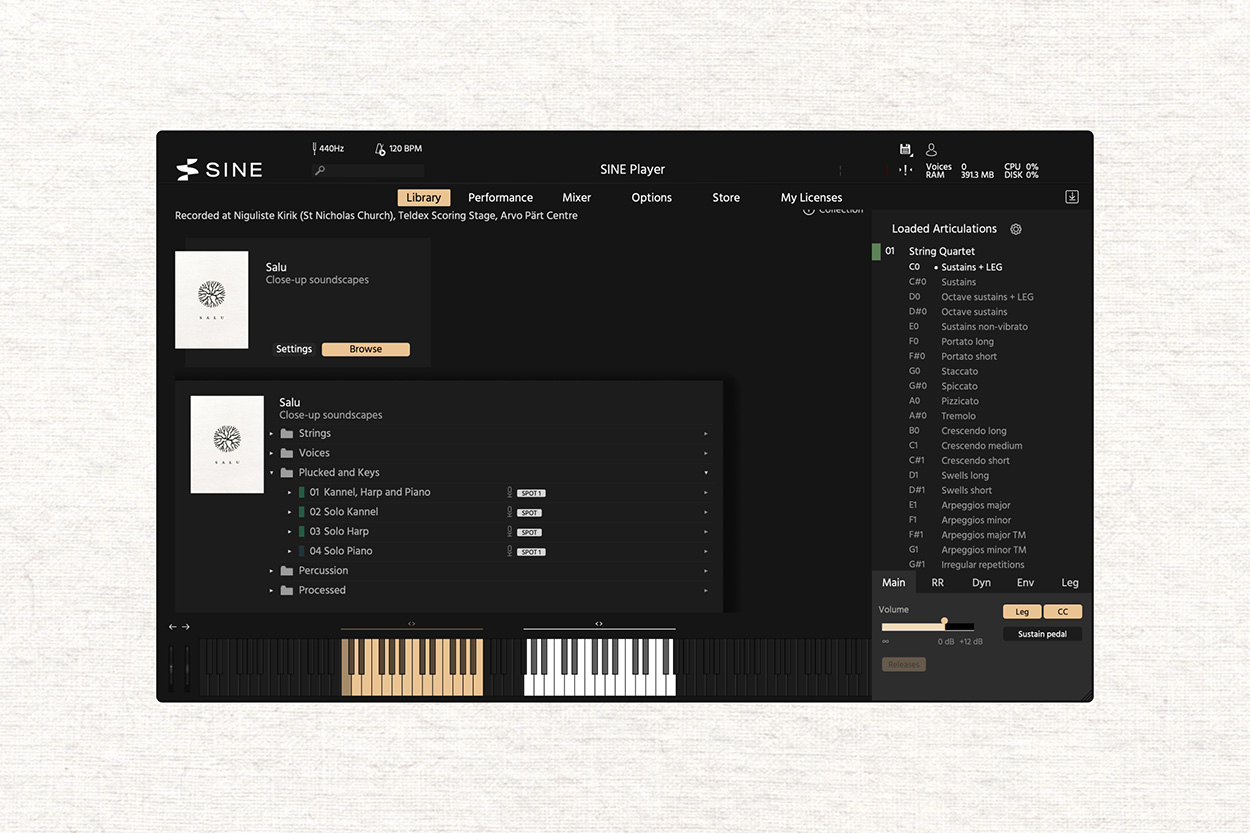1250x833 pixels.
Task: Switch to the Mixer tab
Action: [x=577, y=197]
